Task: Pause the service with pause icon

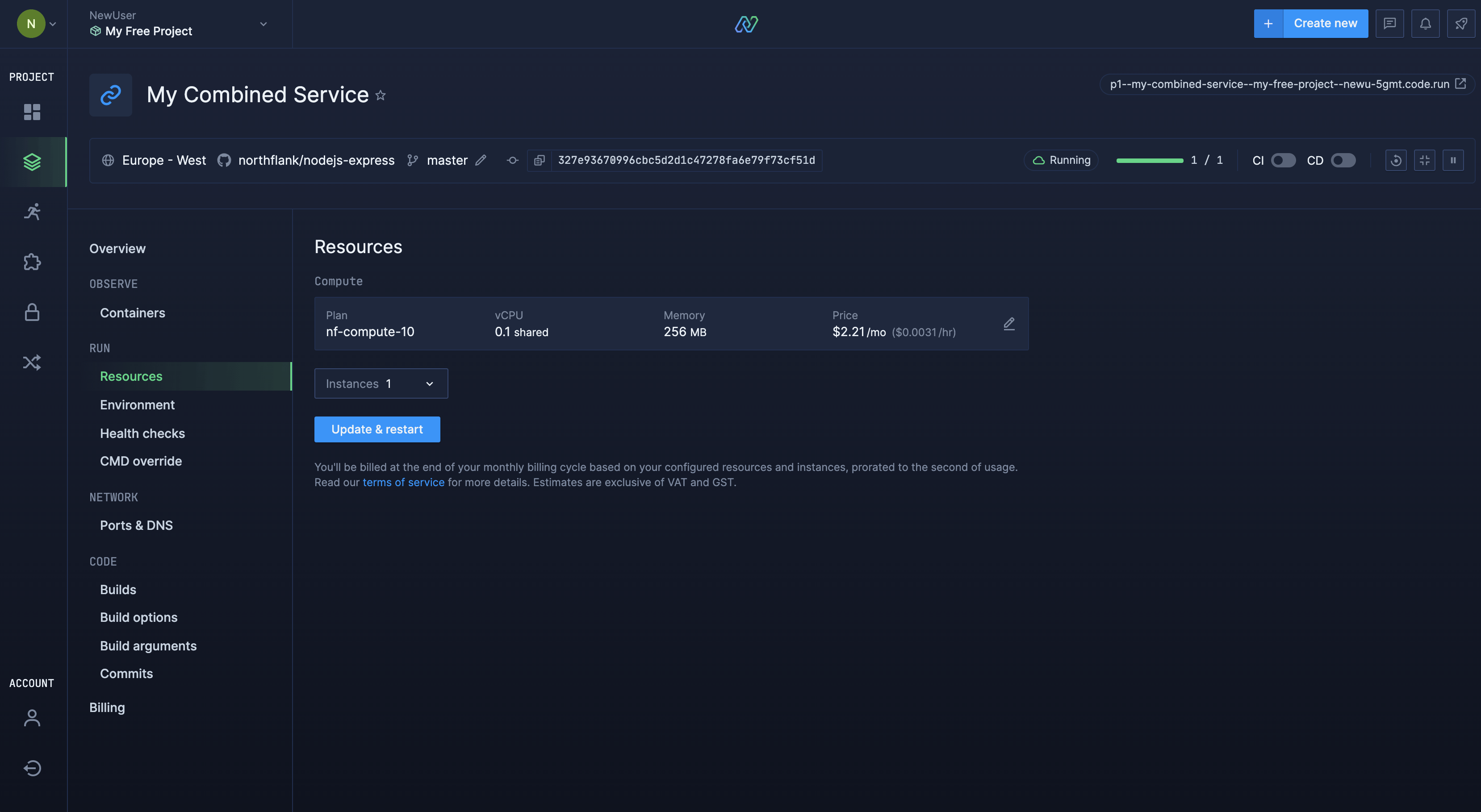Action: point(1453,160)
